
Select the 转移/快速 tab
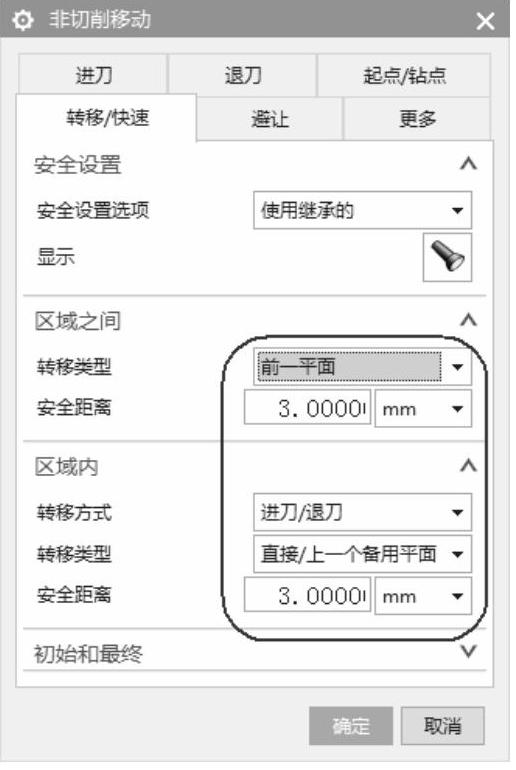(107, 117)
